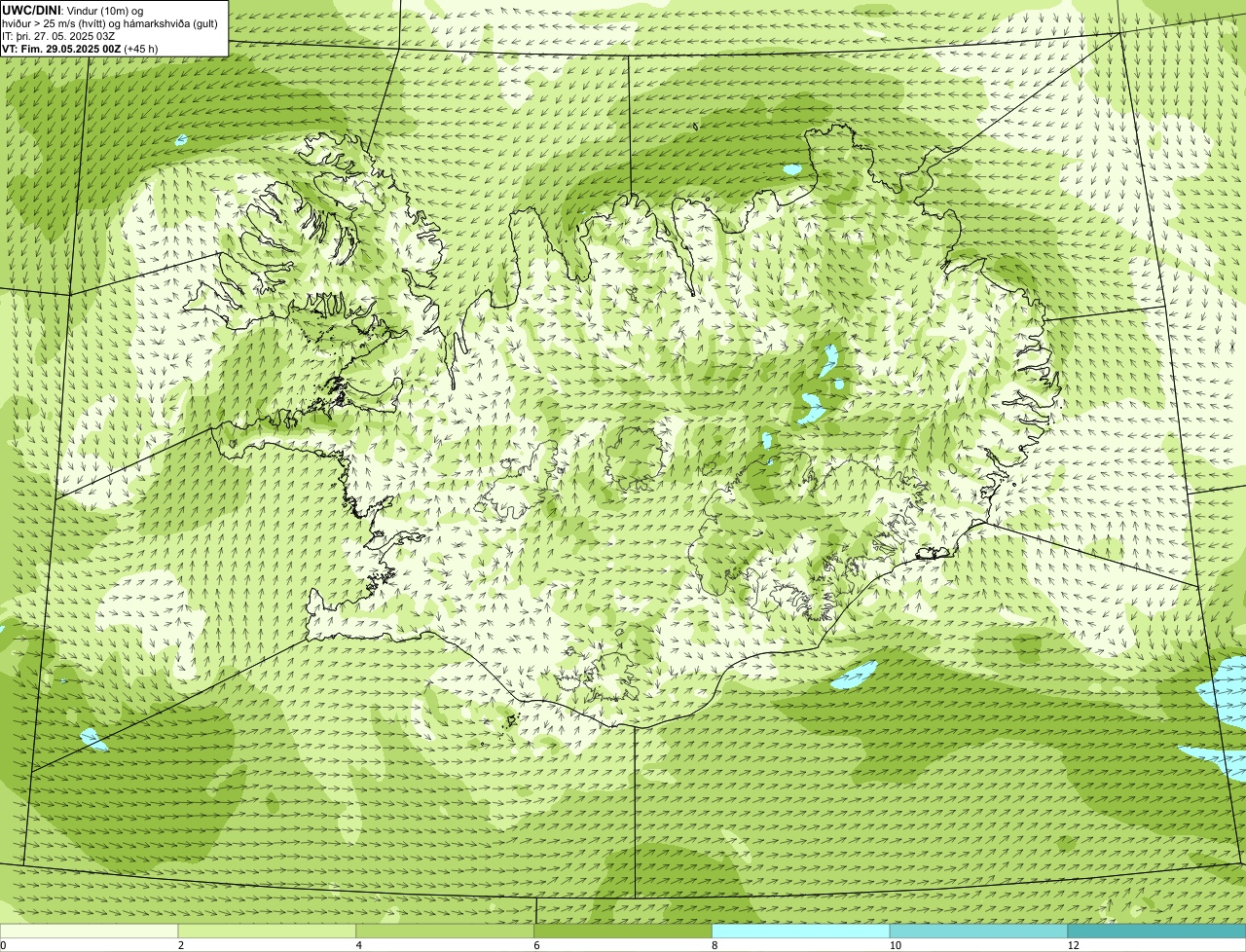
Task: Click the pale 0–2 legend color segment
Action: pyautogui.click(x=90, y=932)
